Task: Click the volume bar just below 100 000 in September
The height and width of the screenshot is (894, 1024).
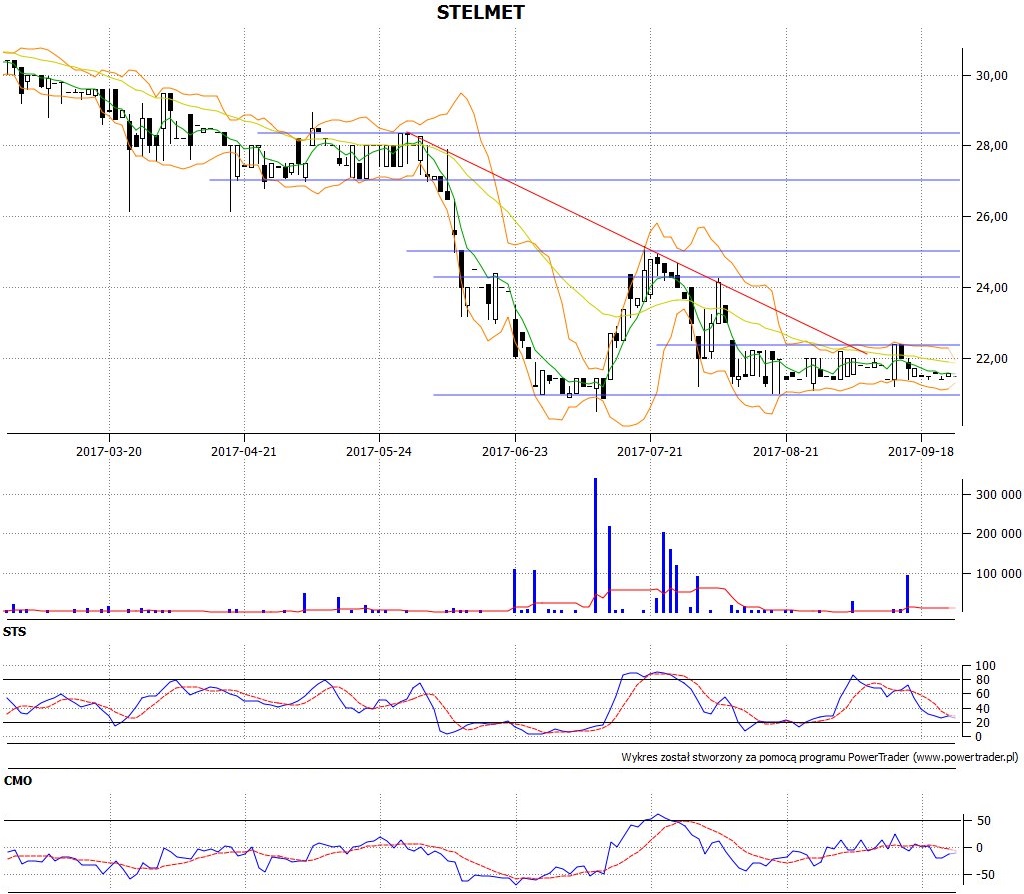Action: 907,594
